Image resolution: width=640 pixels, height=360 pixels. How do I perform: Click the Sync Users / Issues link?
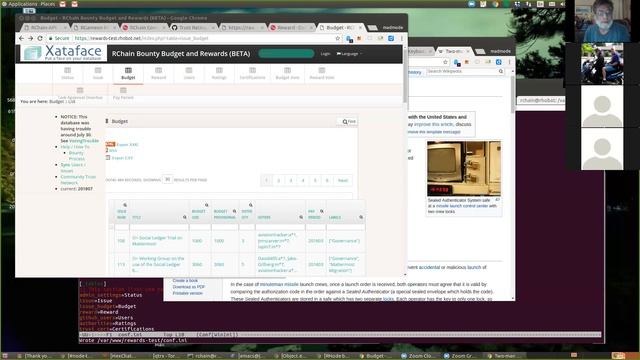(73, 168)
